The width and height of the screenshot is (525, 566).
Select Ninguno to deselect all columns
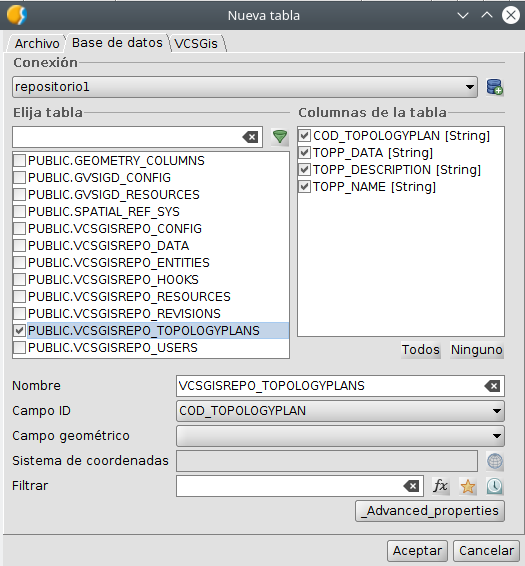tap(477, 350)
